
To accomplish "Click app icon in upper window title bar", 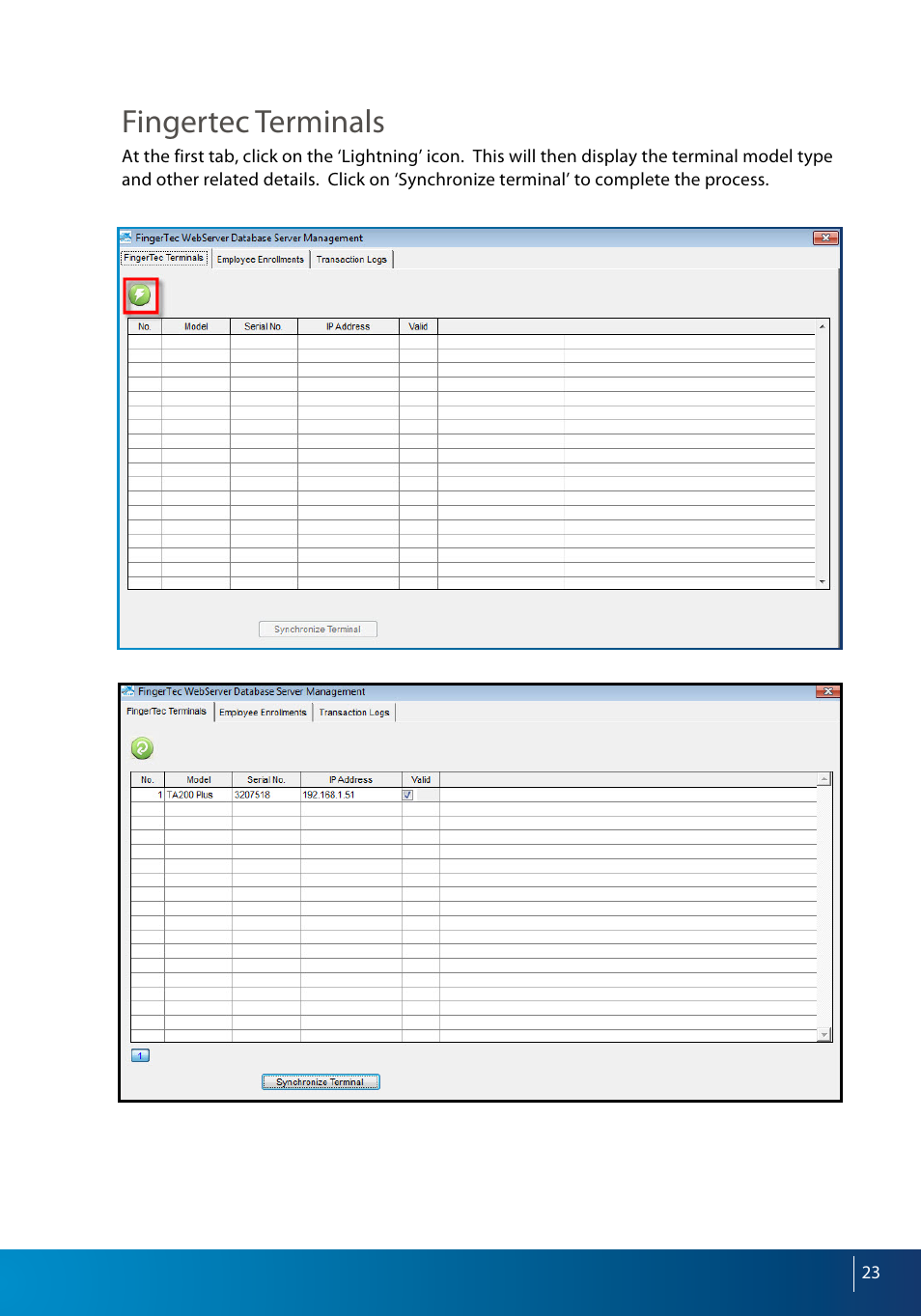I will click(126, 238).
